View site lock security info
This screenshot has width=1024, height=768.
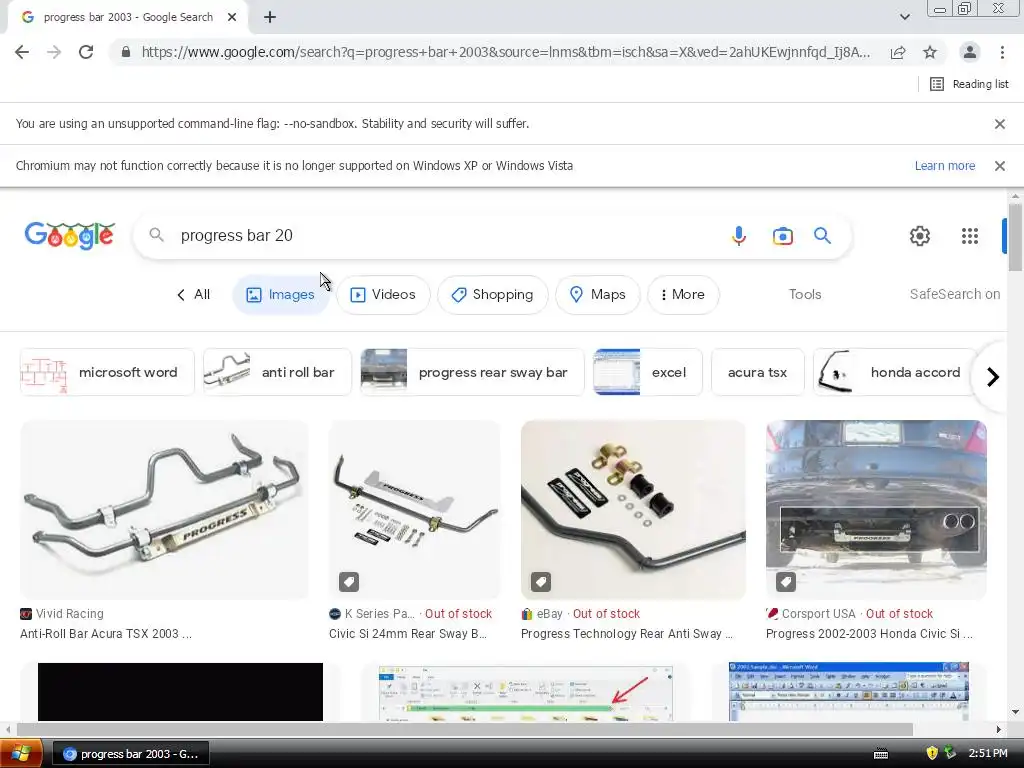click(x=126, y=52)
